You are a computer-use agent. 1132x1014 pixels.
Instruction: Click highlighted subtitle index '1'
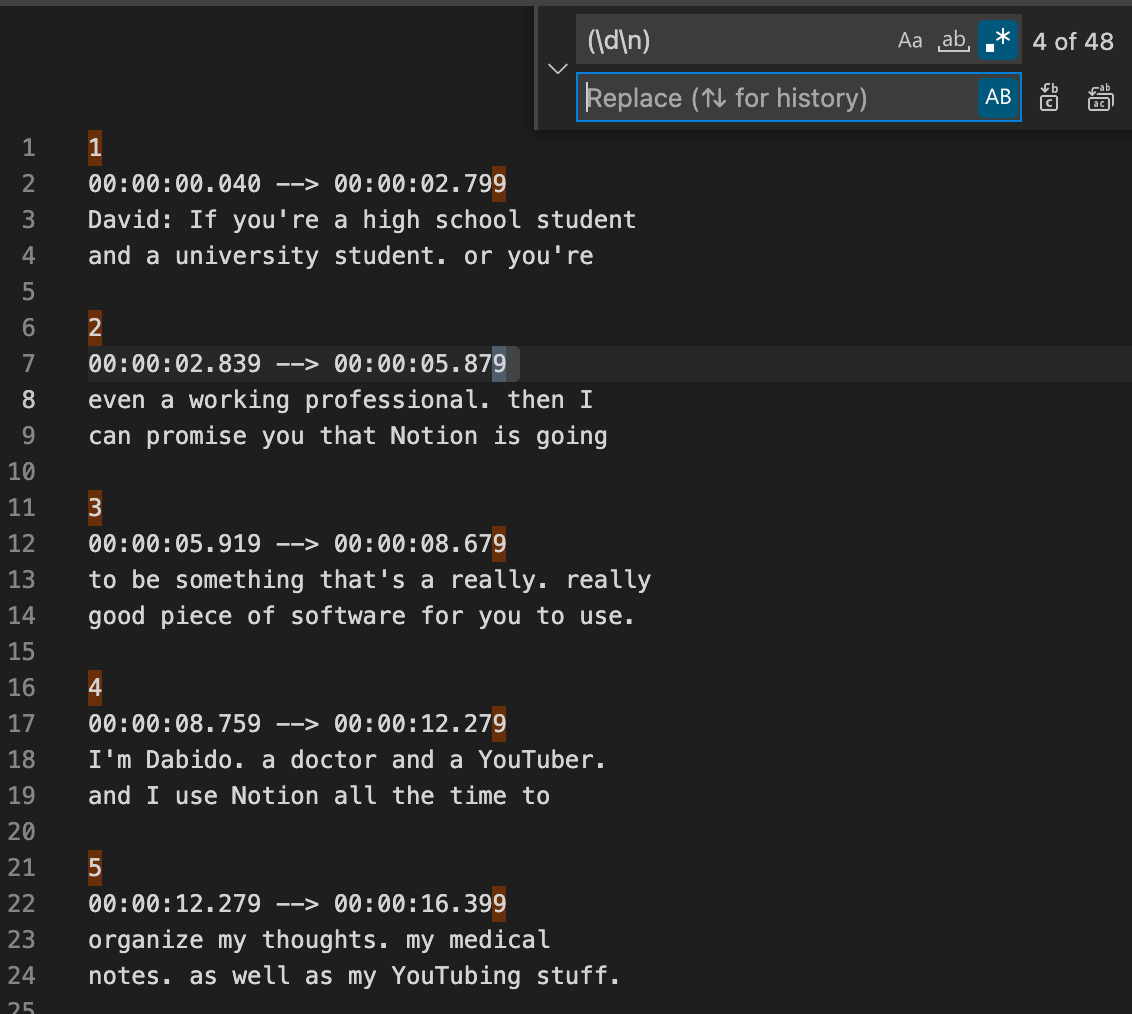[x=95, y=148]
